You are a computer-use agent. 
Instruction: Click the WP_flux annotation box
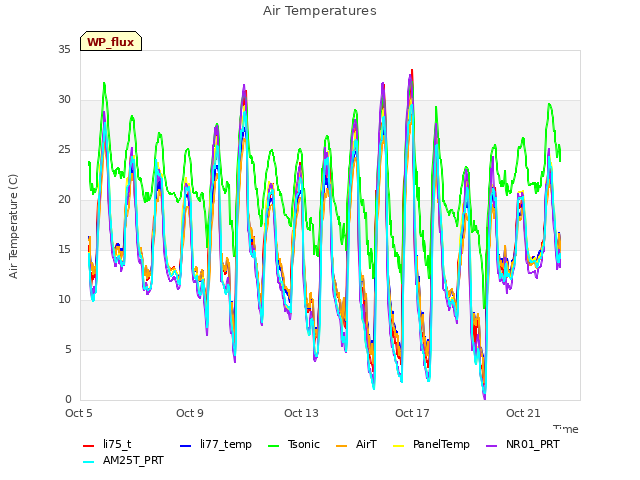point(111,41)
